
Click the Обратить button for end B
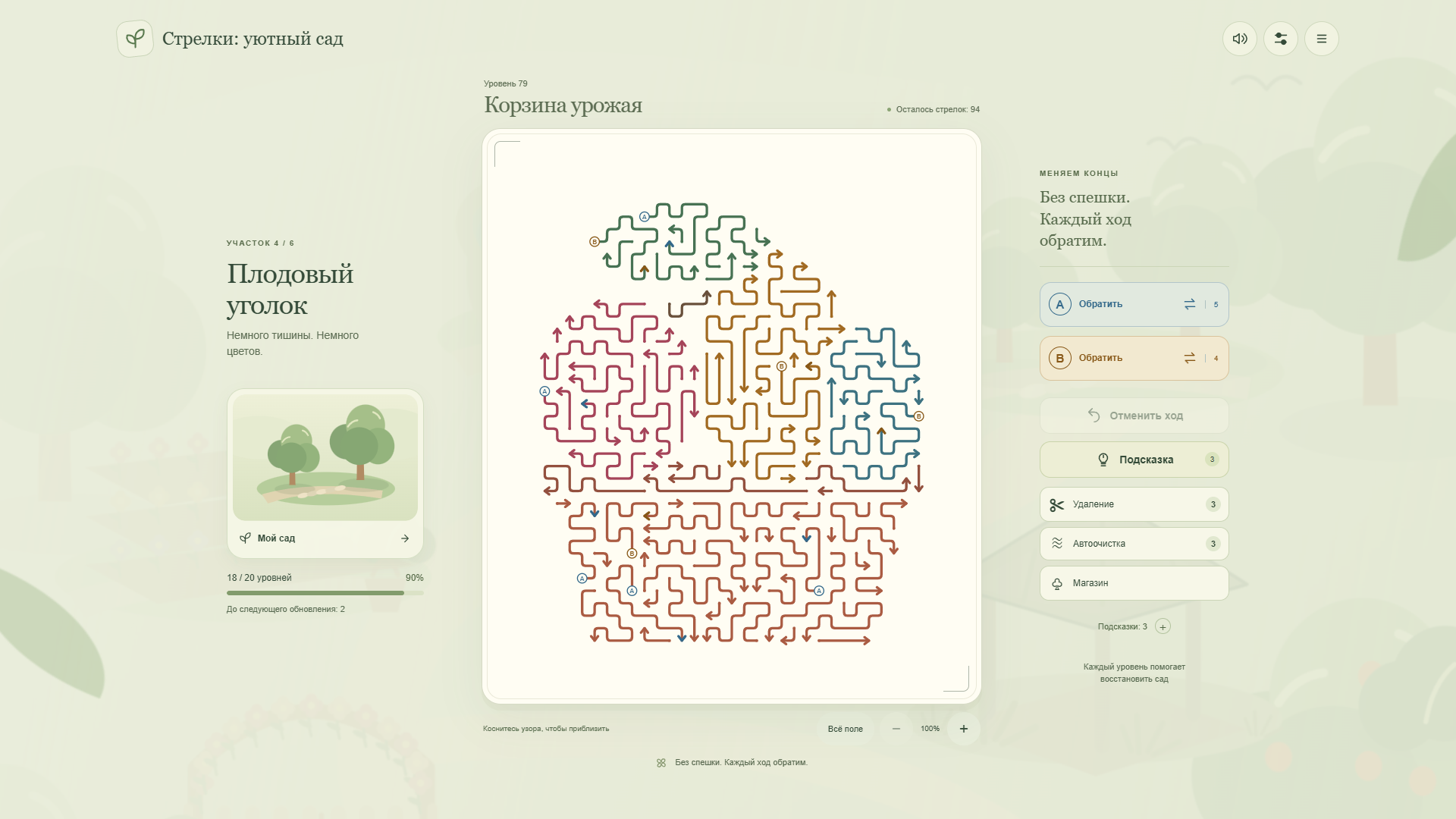click(1134, 359)
